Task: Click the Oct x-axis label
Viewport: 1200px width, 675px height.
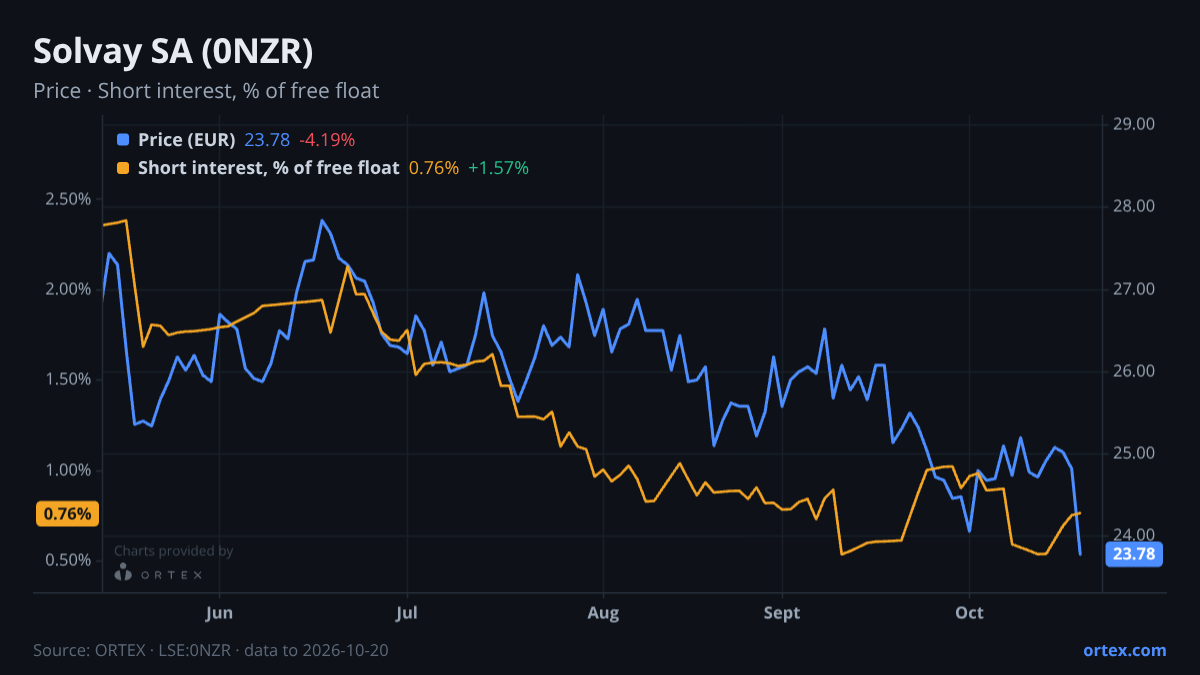Action: (x=970, y=613)
